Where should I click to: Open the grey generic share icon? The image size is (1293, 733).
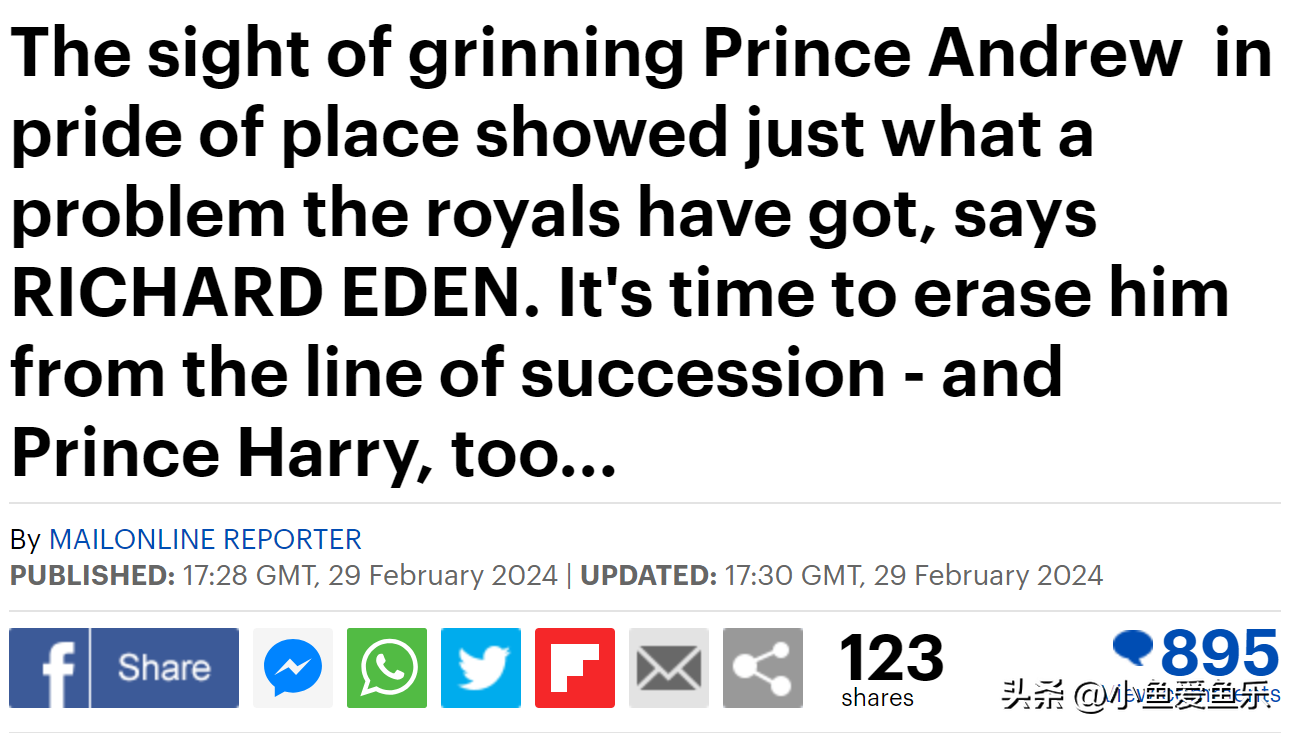coord(763,668)
